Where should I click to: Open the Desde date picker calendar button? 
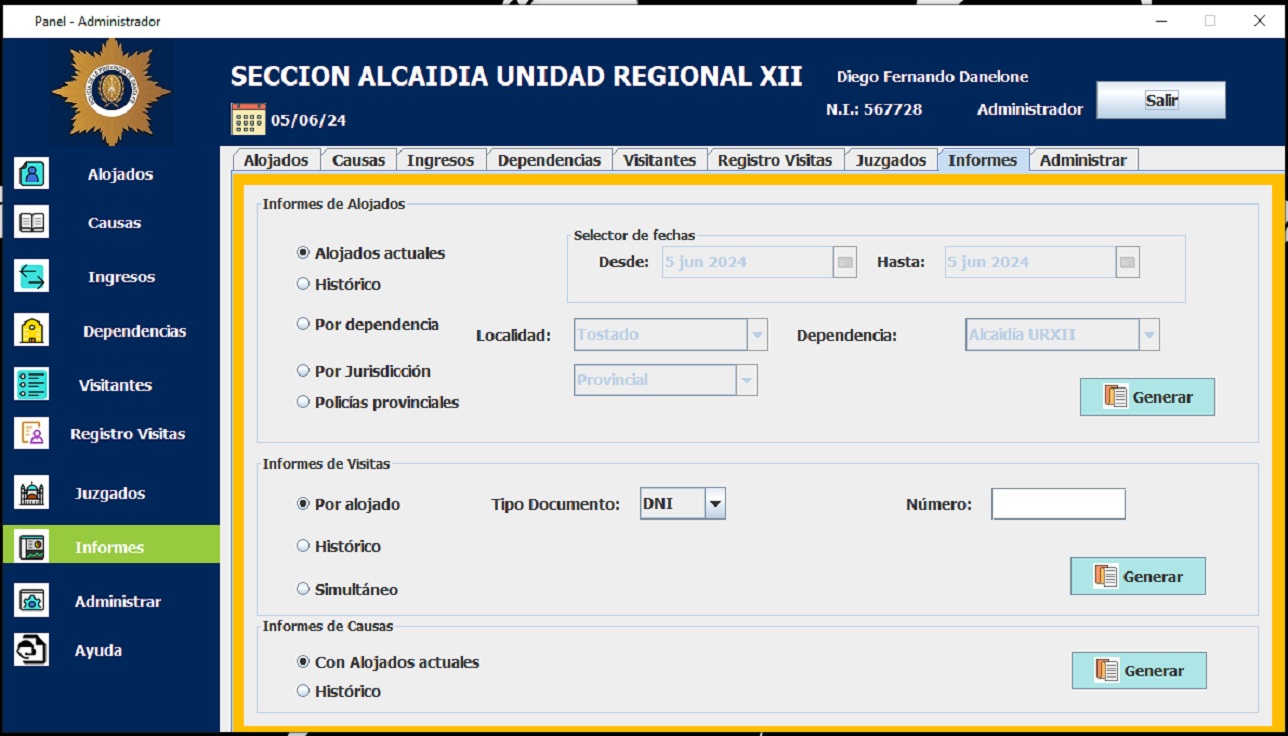(845, 262)
